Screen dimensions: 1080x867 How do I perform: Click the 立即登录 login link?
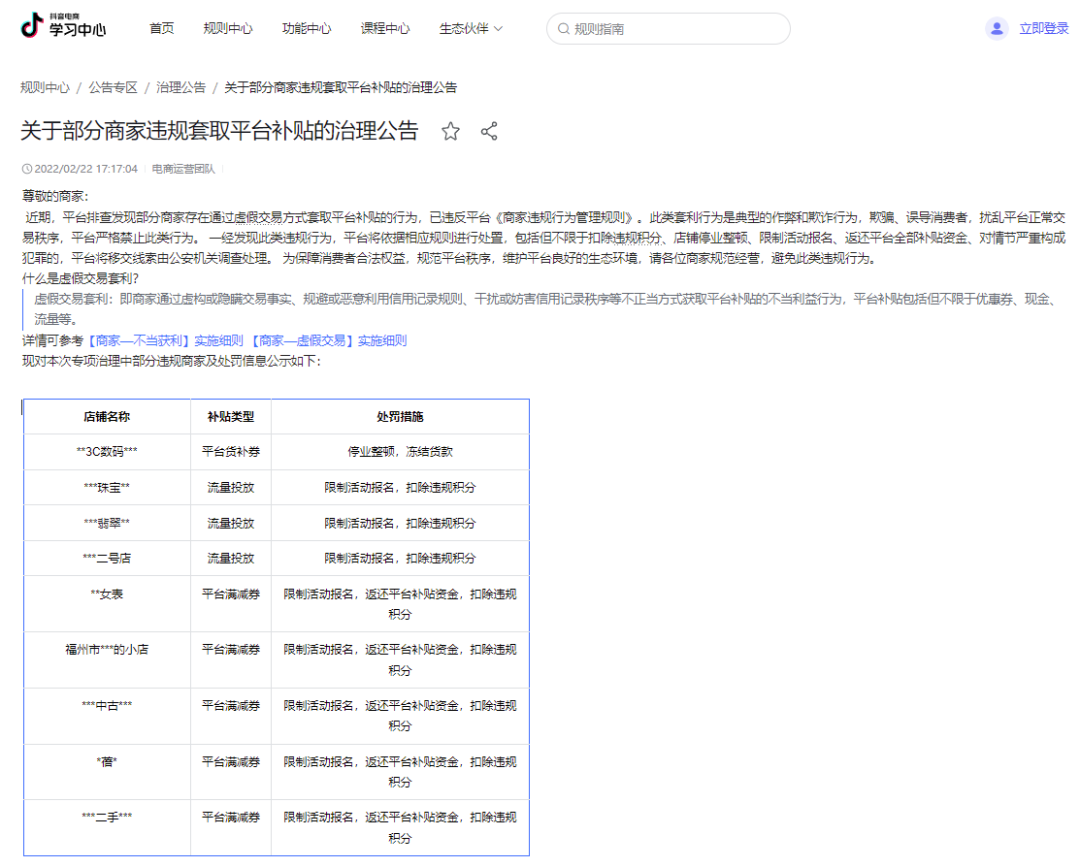point(1043,28)
